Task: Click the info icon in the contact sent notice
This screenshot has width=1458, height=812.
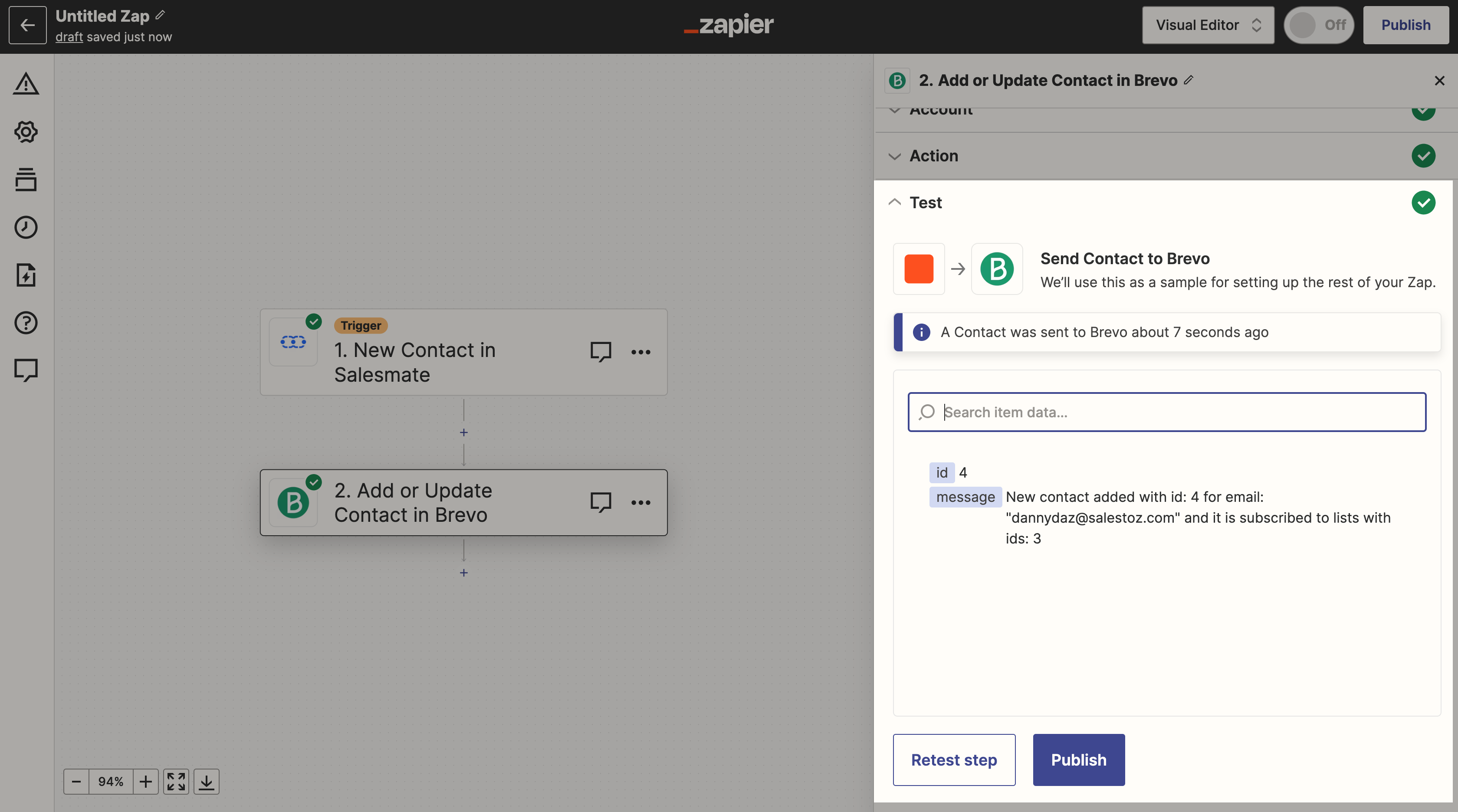Action: point(921,332)
